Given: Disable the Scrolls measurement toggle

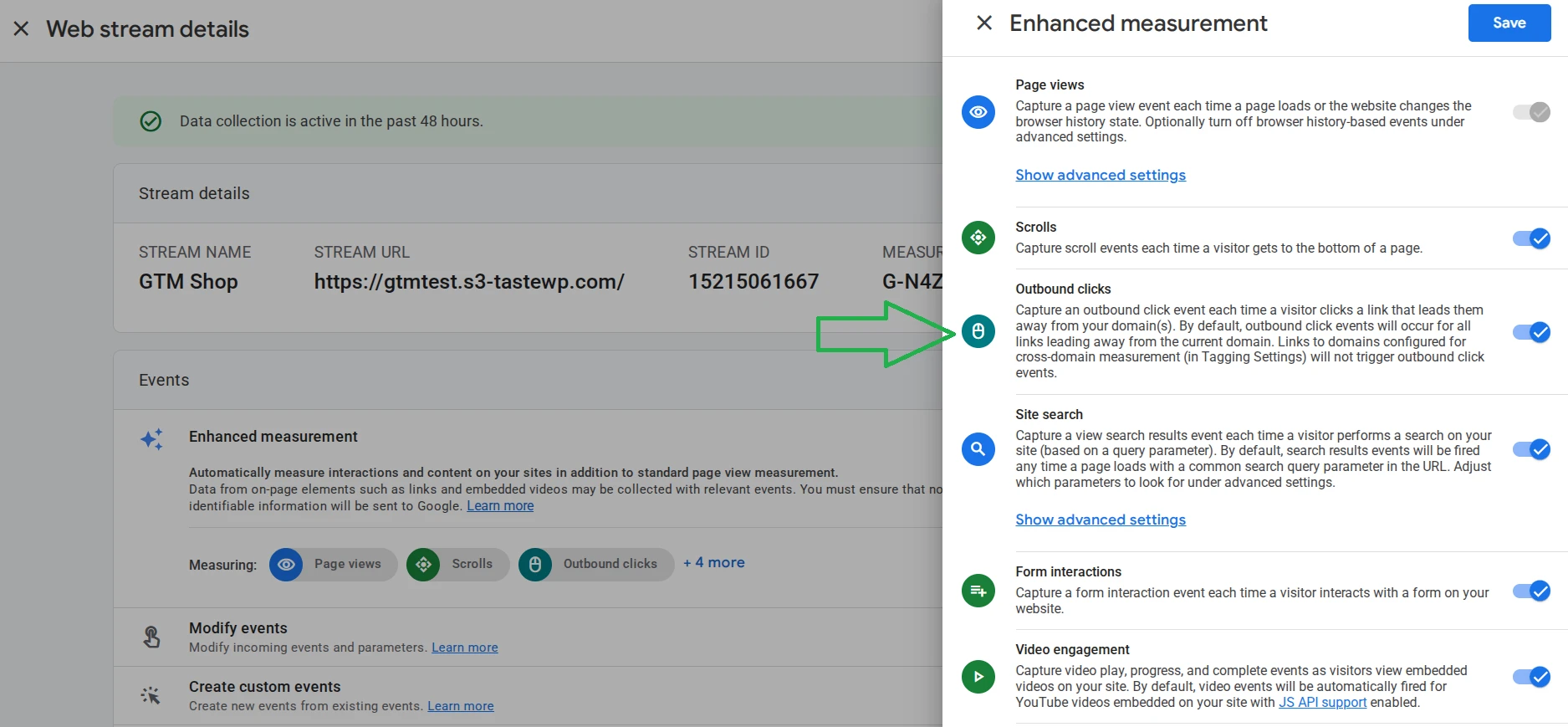Looking at the screenshot, I should pos(1531,238).
